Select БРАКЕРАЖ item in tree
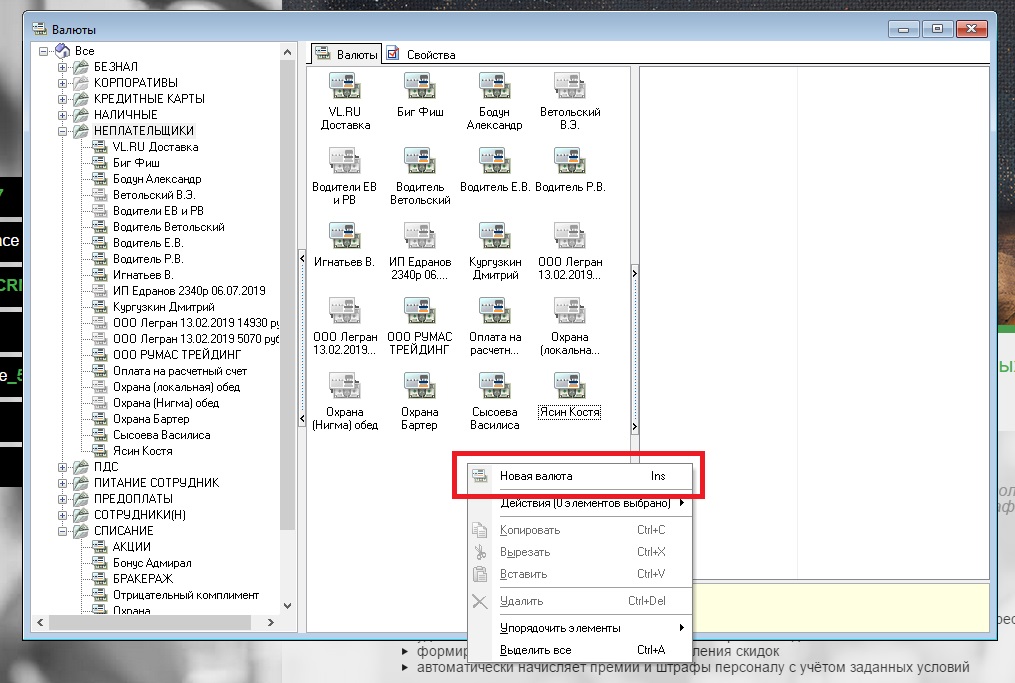 (x=145, y=579)
